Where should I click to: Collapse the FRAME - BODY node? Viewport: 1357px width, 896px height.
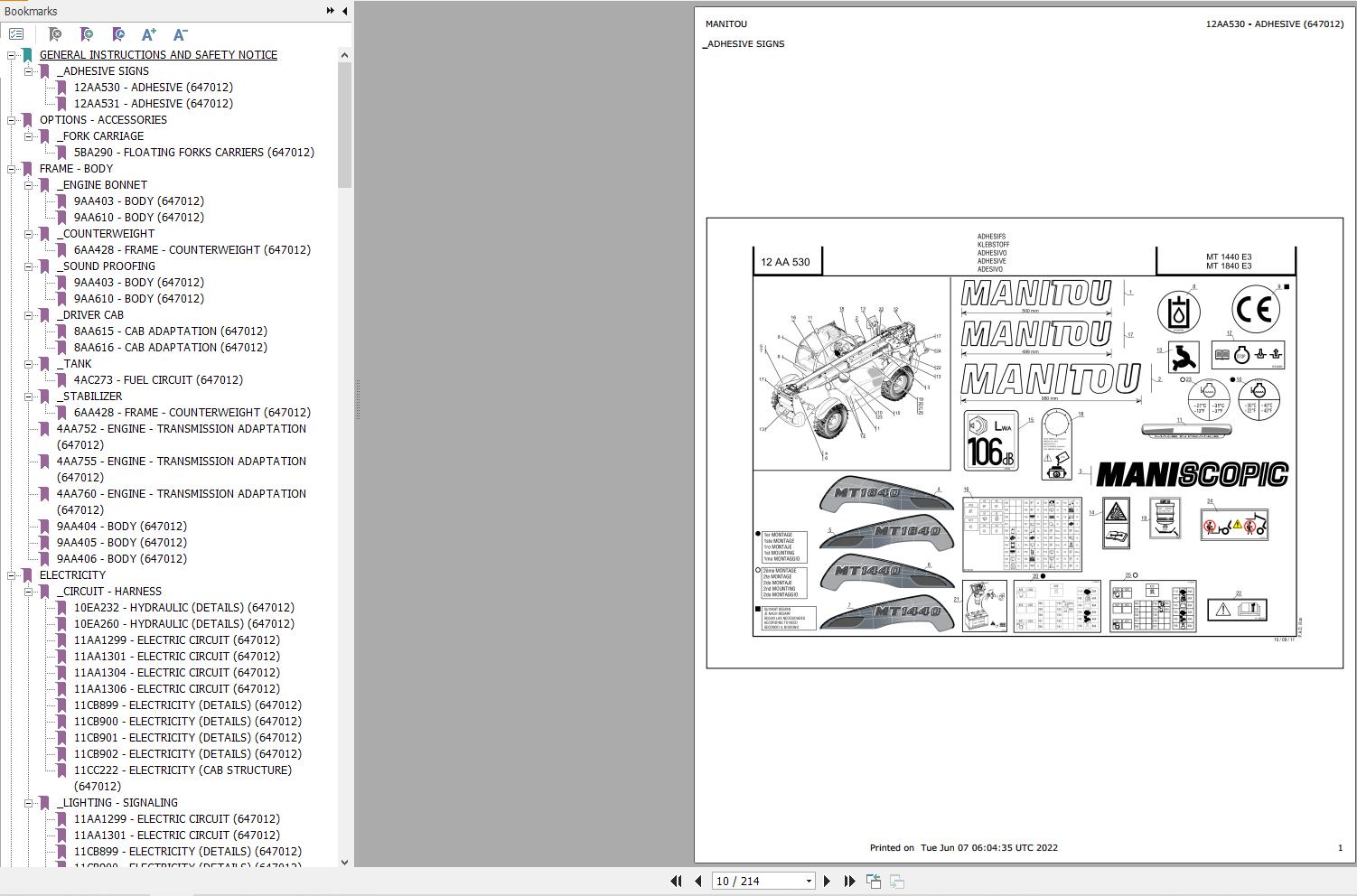[12, 169]
